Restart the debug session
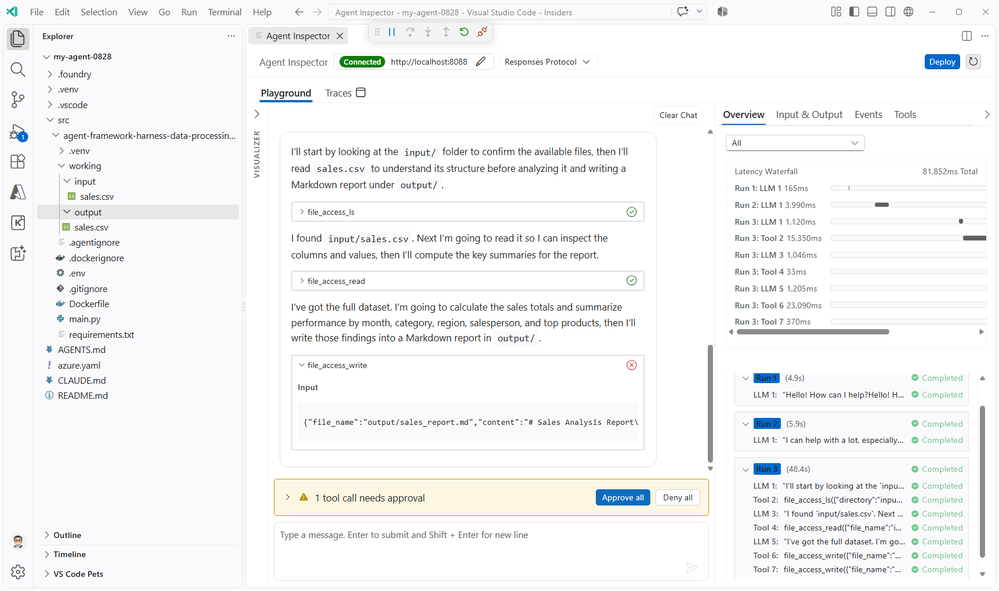 464,32
